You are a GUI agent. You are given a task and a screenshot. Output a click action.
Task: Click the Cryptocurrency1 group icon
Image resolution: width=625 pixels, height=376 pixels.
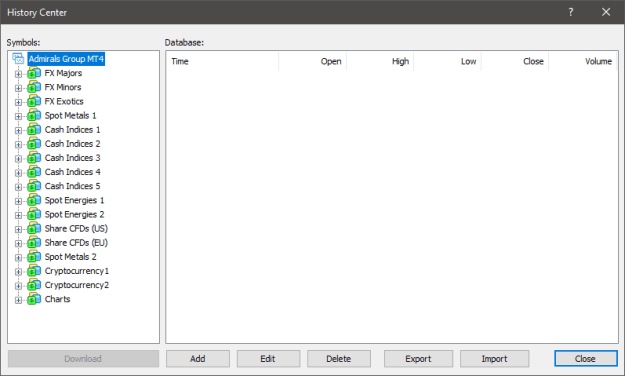point(34,271)
